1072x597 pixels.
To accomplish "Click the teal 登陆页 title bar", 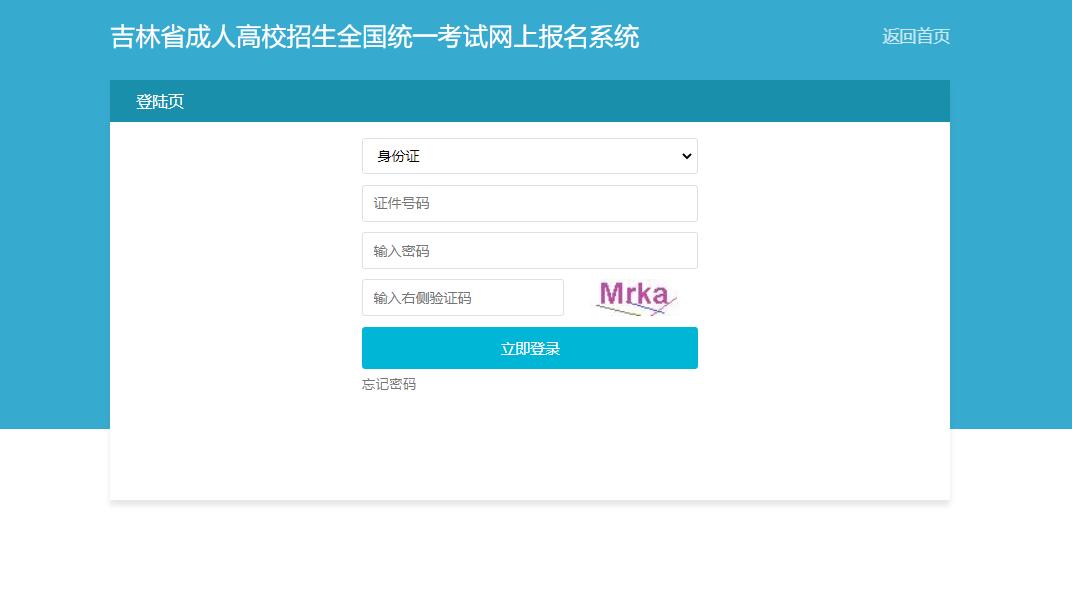I will (161, 101).
